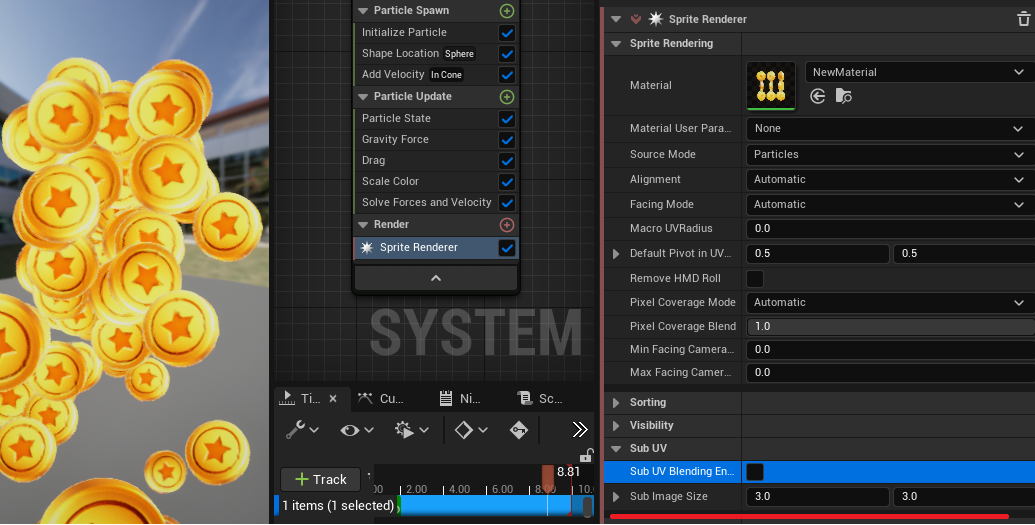The width and height of the screenshot is (1035, 525).
Task: Enable the Sub UV Blending checkbox
Action: click(x=755, y=472)
